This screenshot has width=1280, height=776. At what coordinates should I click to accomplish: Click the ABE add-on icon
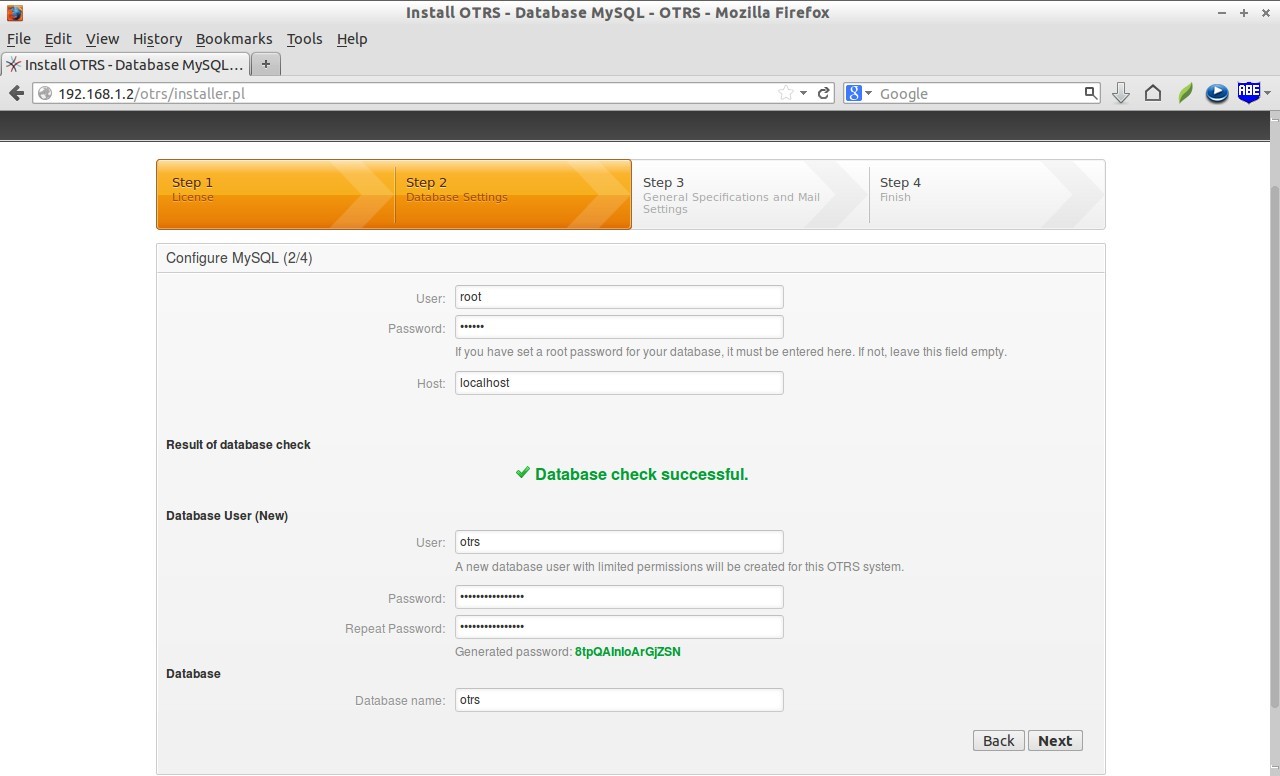(1249, 92)
